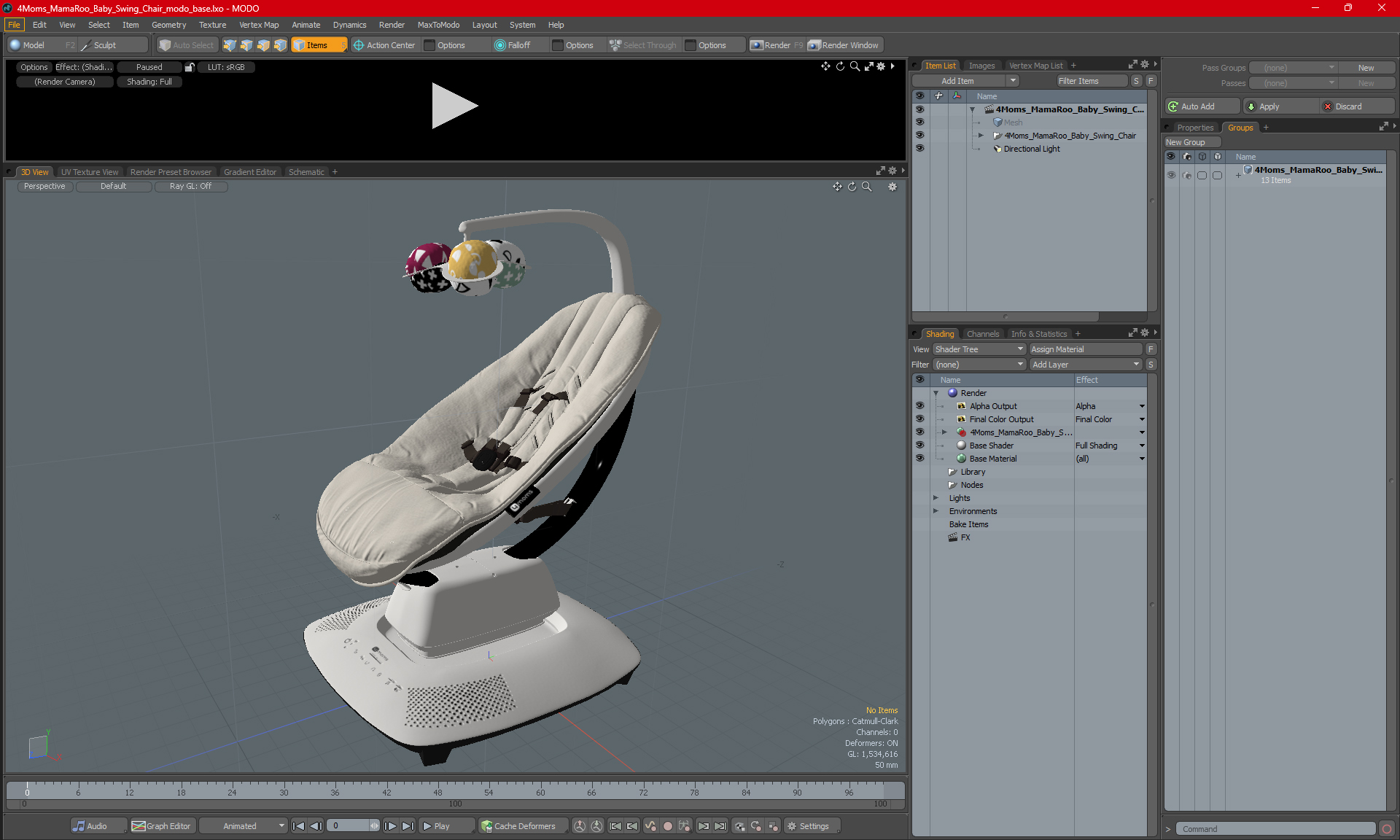Zoom icon in 3D viewport
Viewport: 1400px width, 840px height.
click(x=866, y=187)
